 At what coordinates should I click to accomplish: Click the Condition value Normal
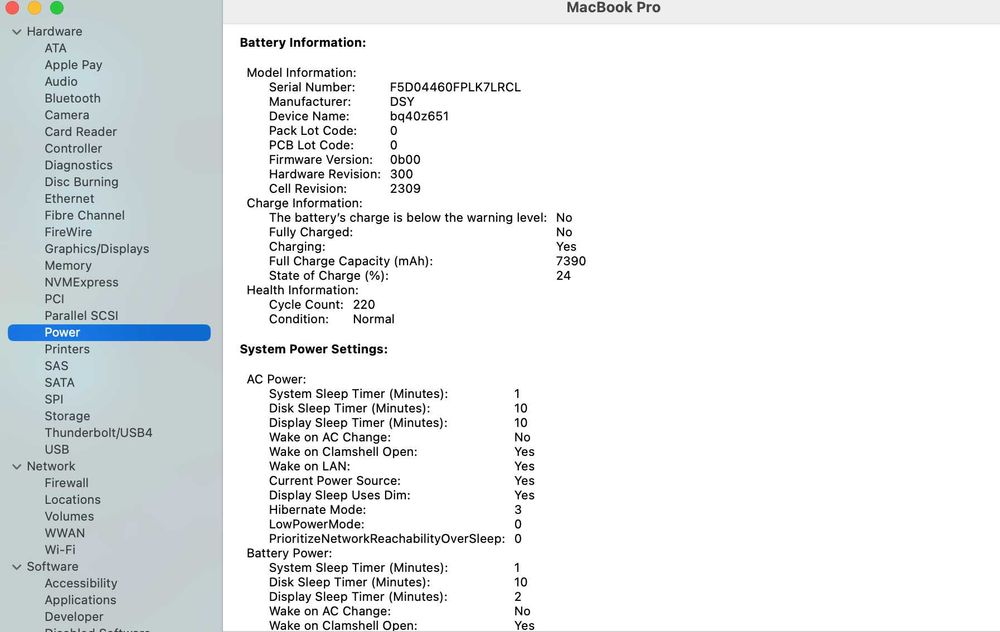pos(374,319)
